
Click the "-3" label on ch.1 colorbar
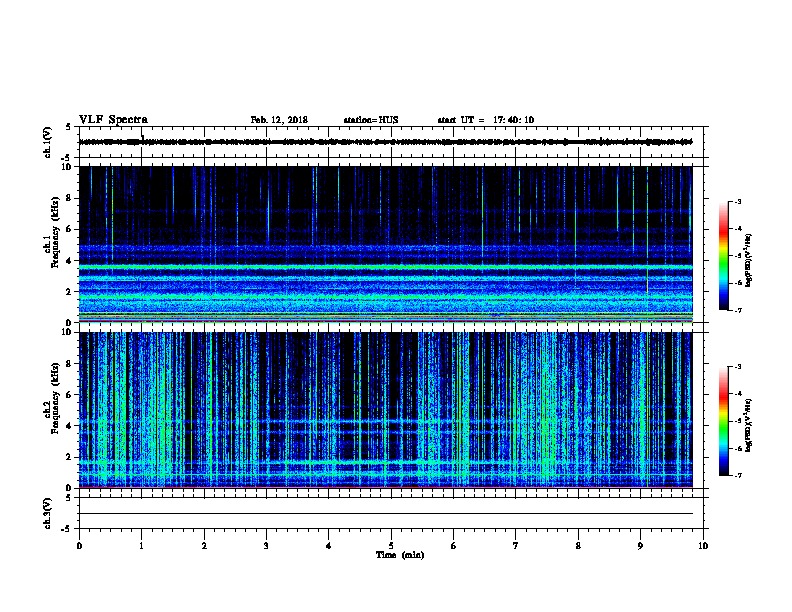click(x=738, y=202)
